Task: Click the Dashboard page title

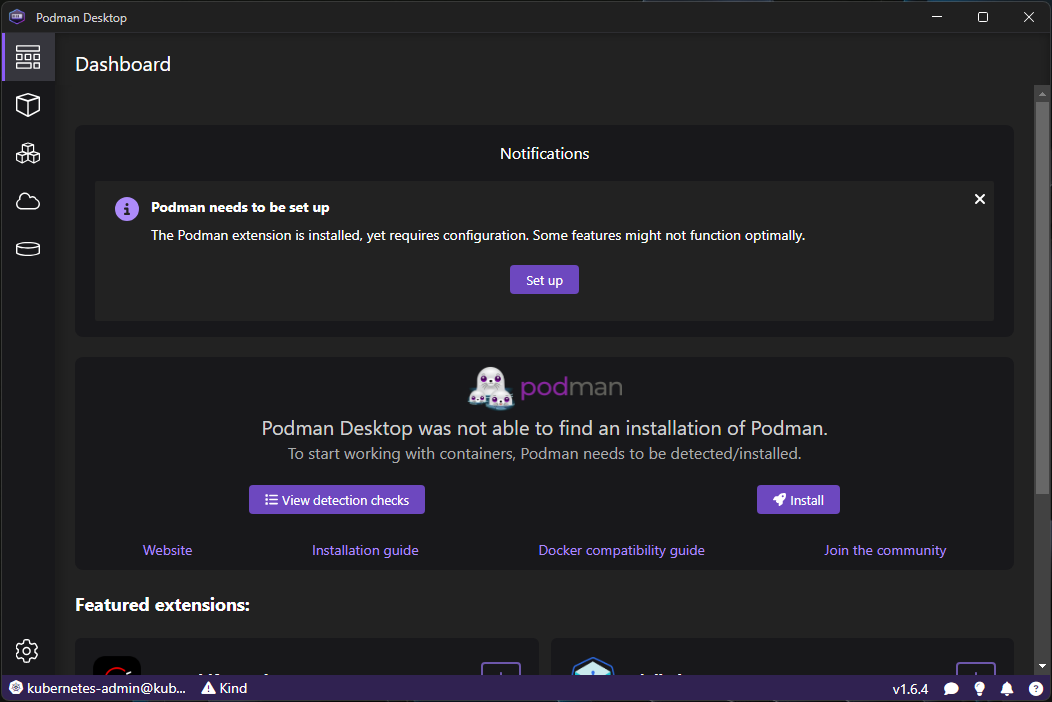Action: (x=123, y=64)
